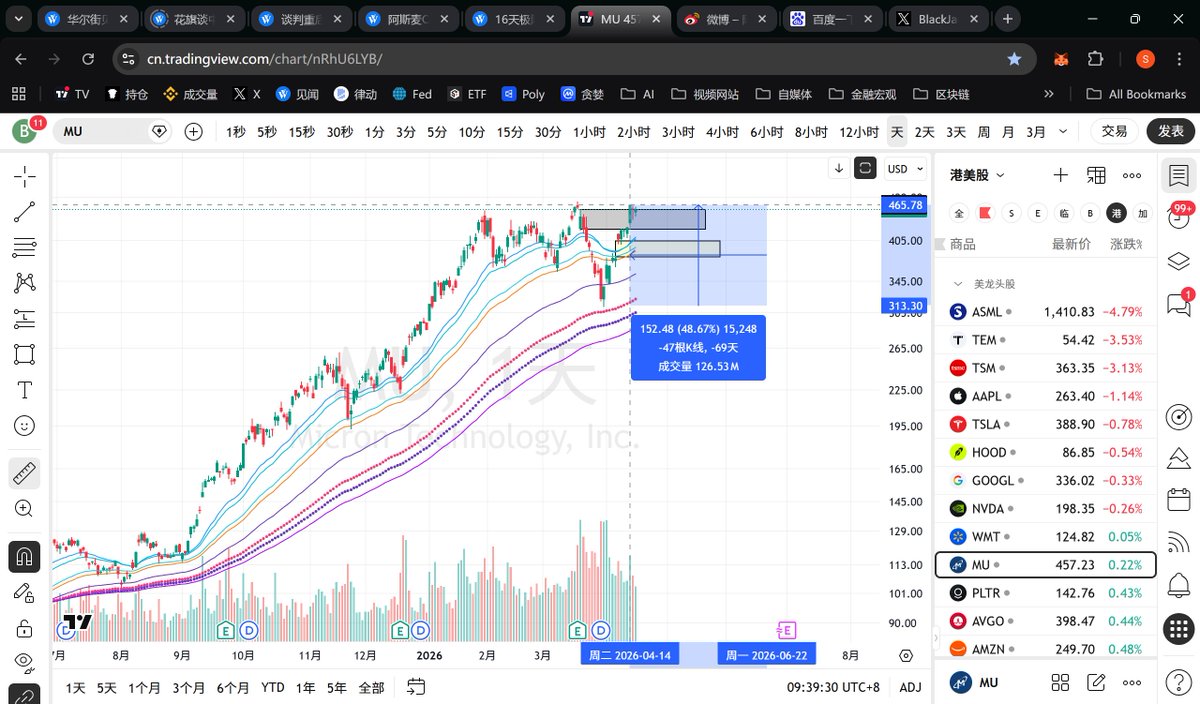Collapse the 美龙头股 watchlist section
This screenshot has height=704, width=1200.
pyautogui.click(x=958, y=284)
